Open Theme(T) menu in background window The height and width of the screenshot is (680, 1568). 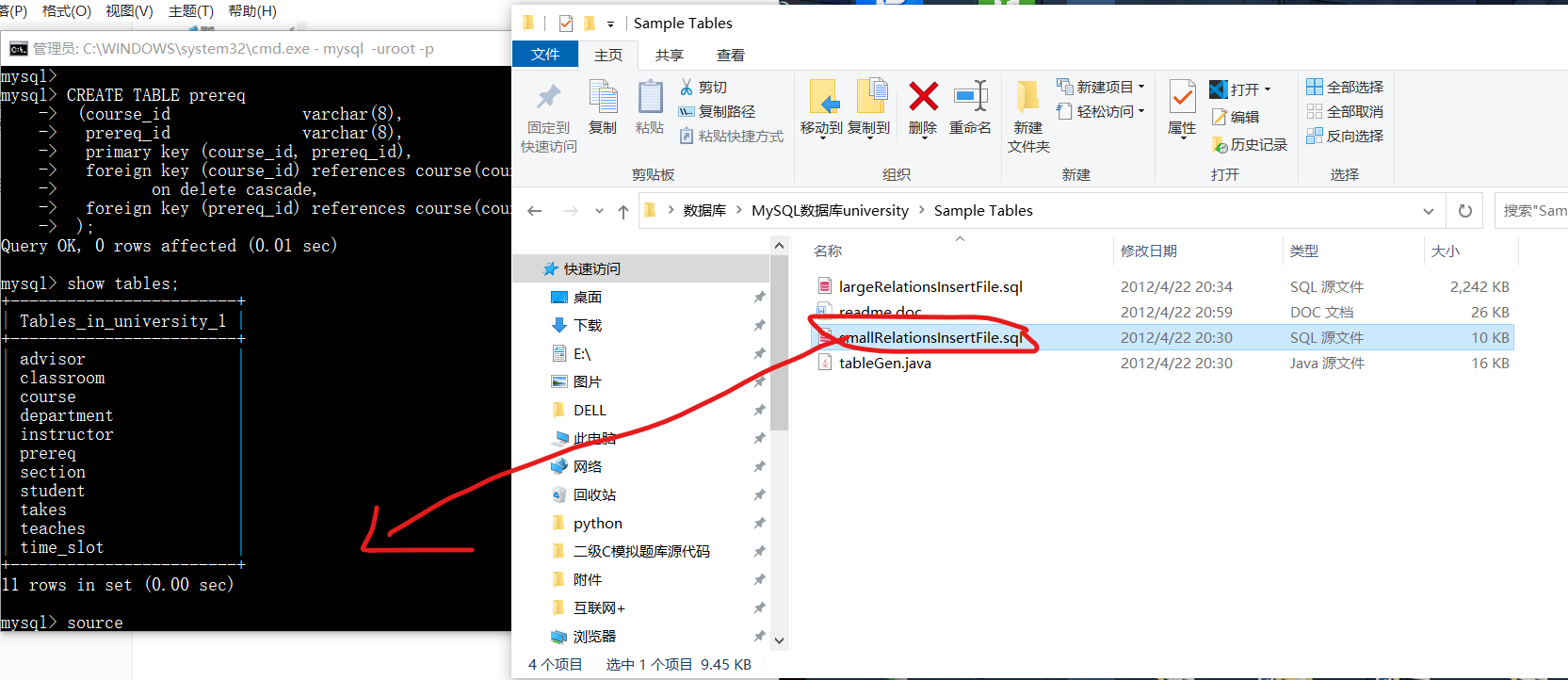[191, 11]
